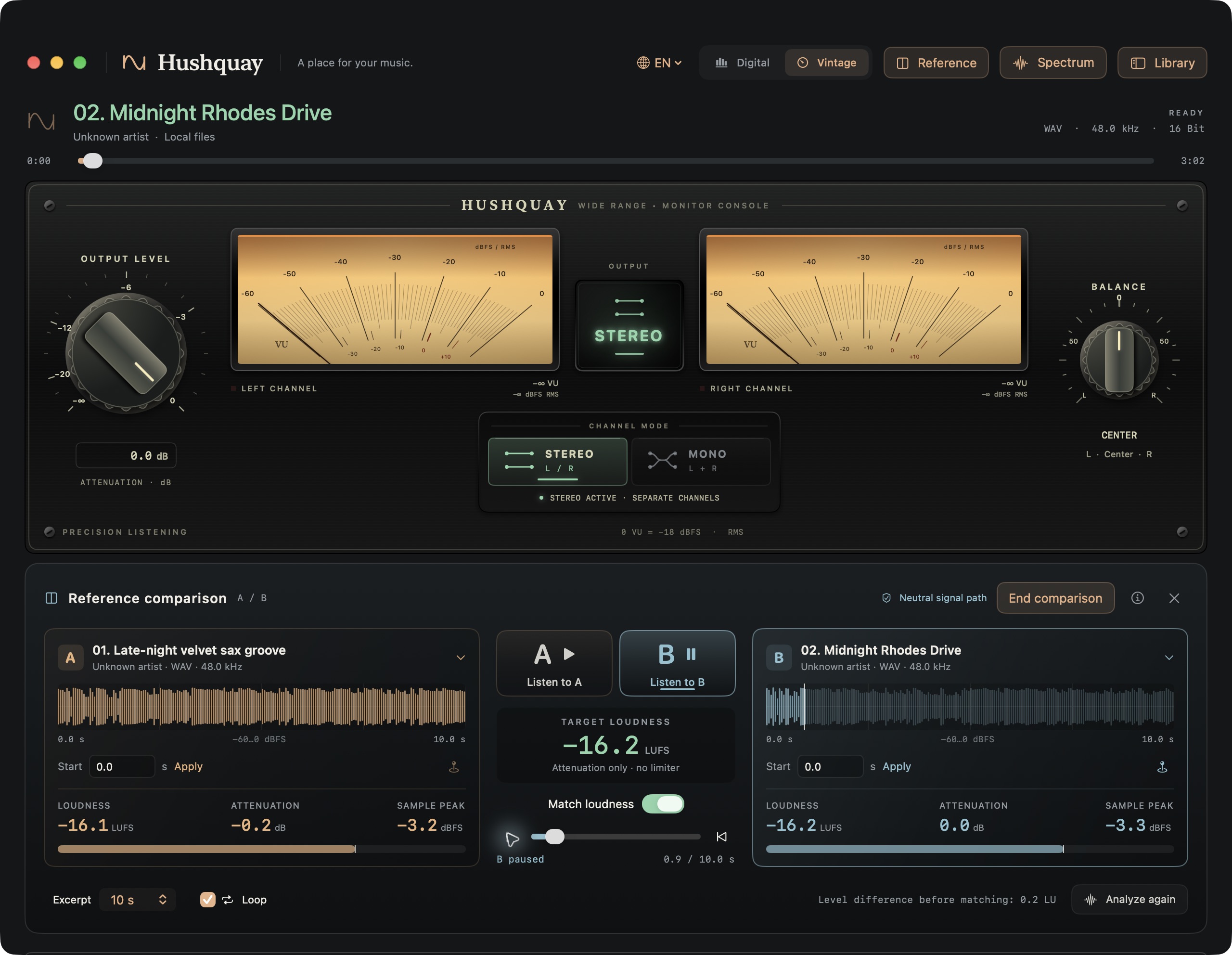Click the track artwork wave icon
Viewport: 1232px width, 955px height.
[42, 121]
